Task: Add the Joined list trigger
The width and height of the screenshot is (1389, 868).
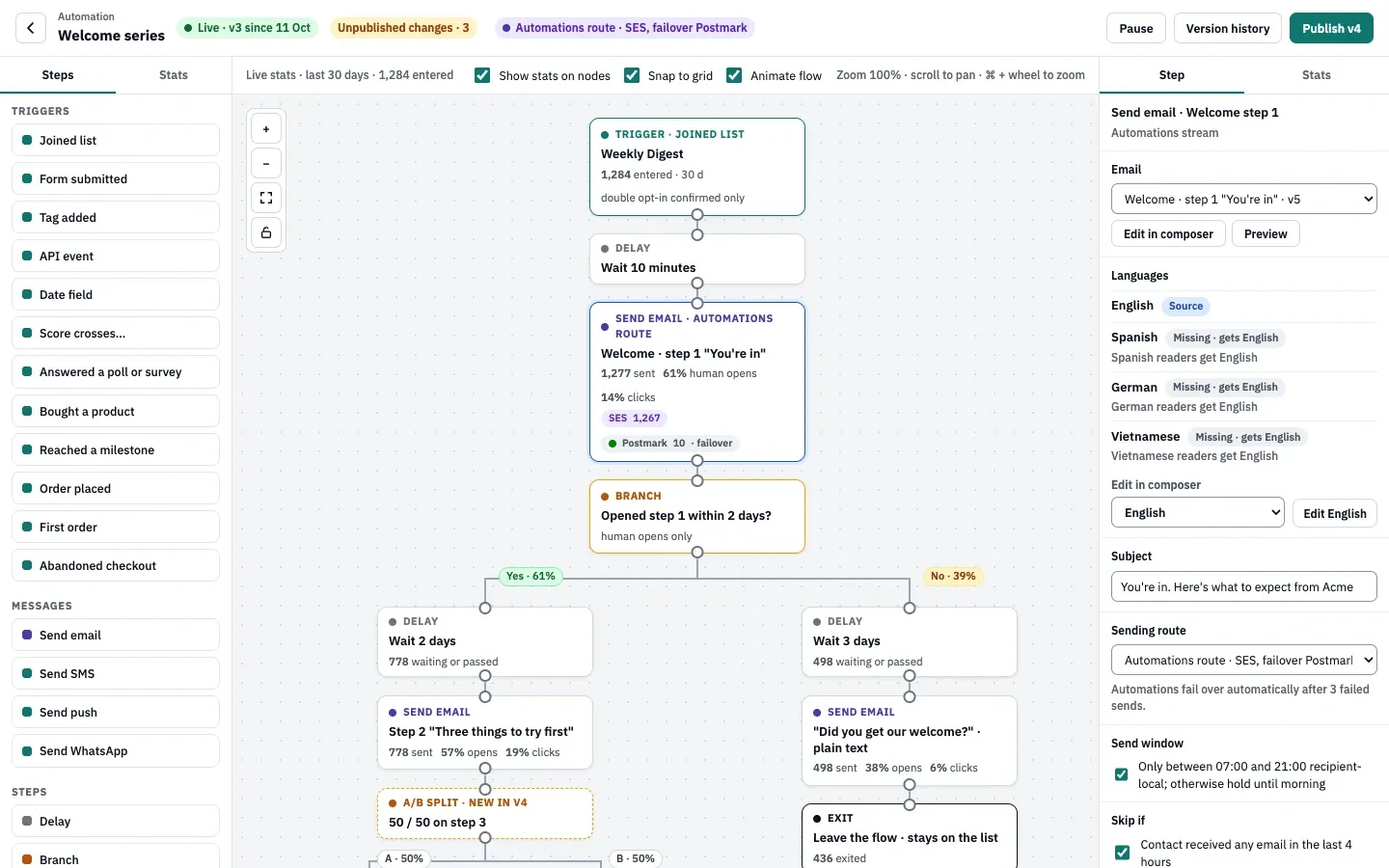Action: [116, 140]
